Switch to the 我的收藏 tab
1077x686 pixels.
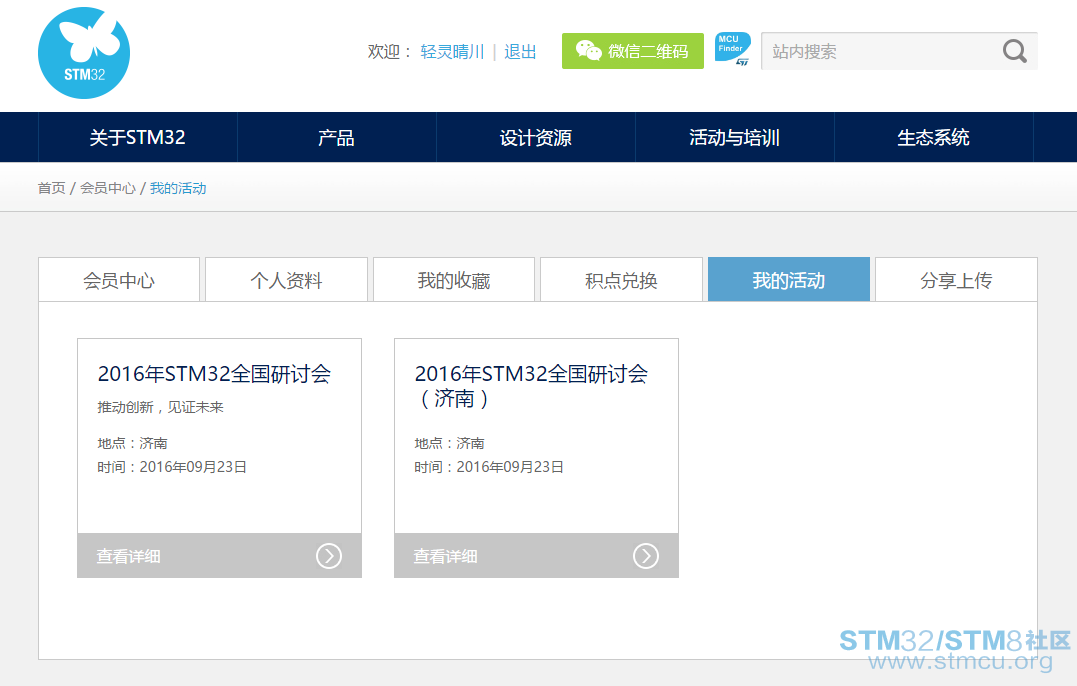tap(454, 279)
